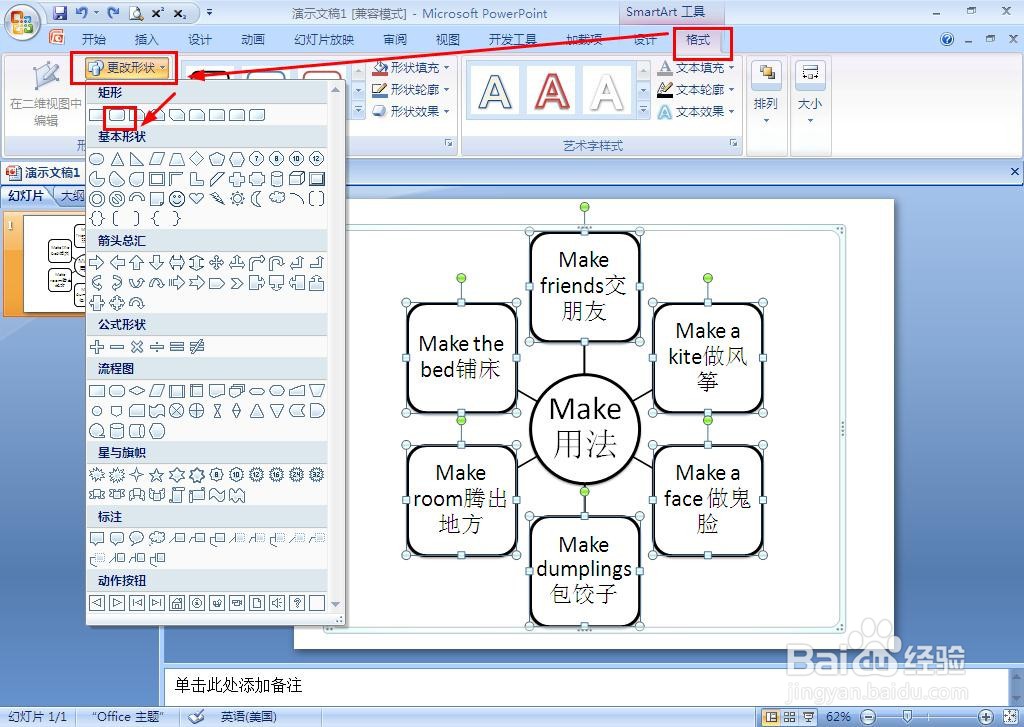Open the 开始 ribbon tab
1024x727 pixels.
coord(94,40)
